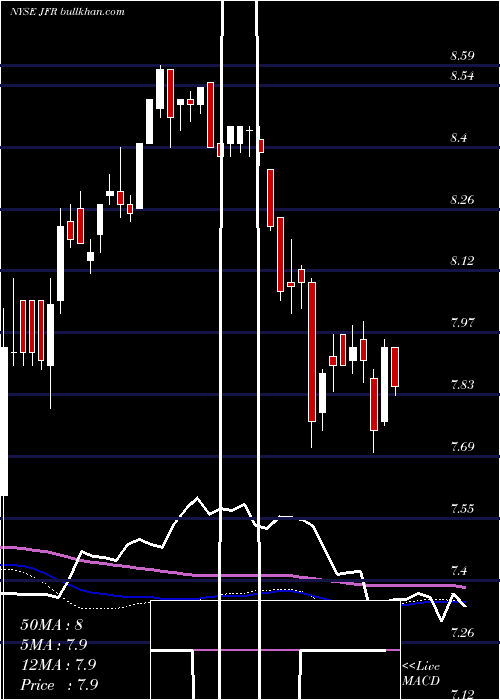Select the 8.12 price level label

click(462, 260)
